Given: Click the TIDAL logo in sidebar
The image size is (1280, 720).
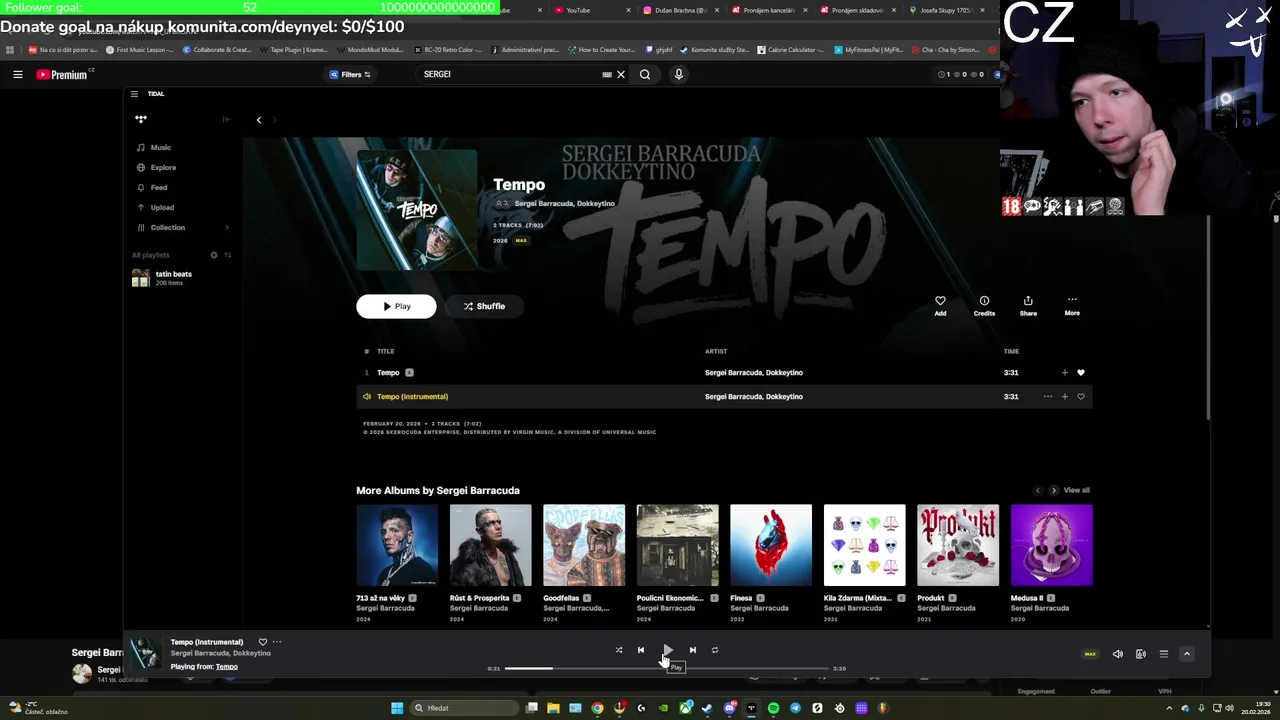Looking at the screenshot, I should tap(141, 119).
